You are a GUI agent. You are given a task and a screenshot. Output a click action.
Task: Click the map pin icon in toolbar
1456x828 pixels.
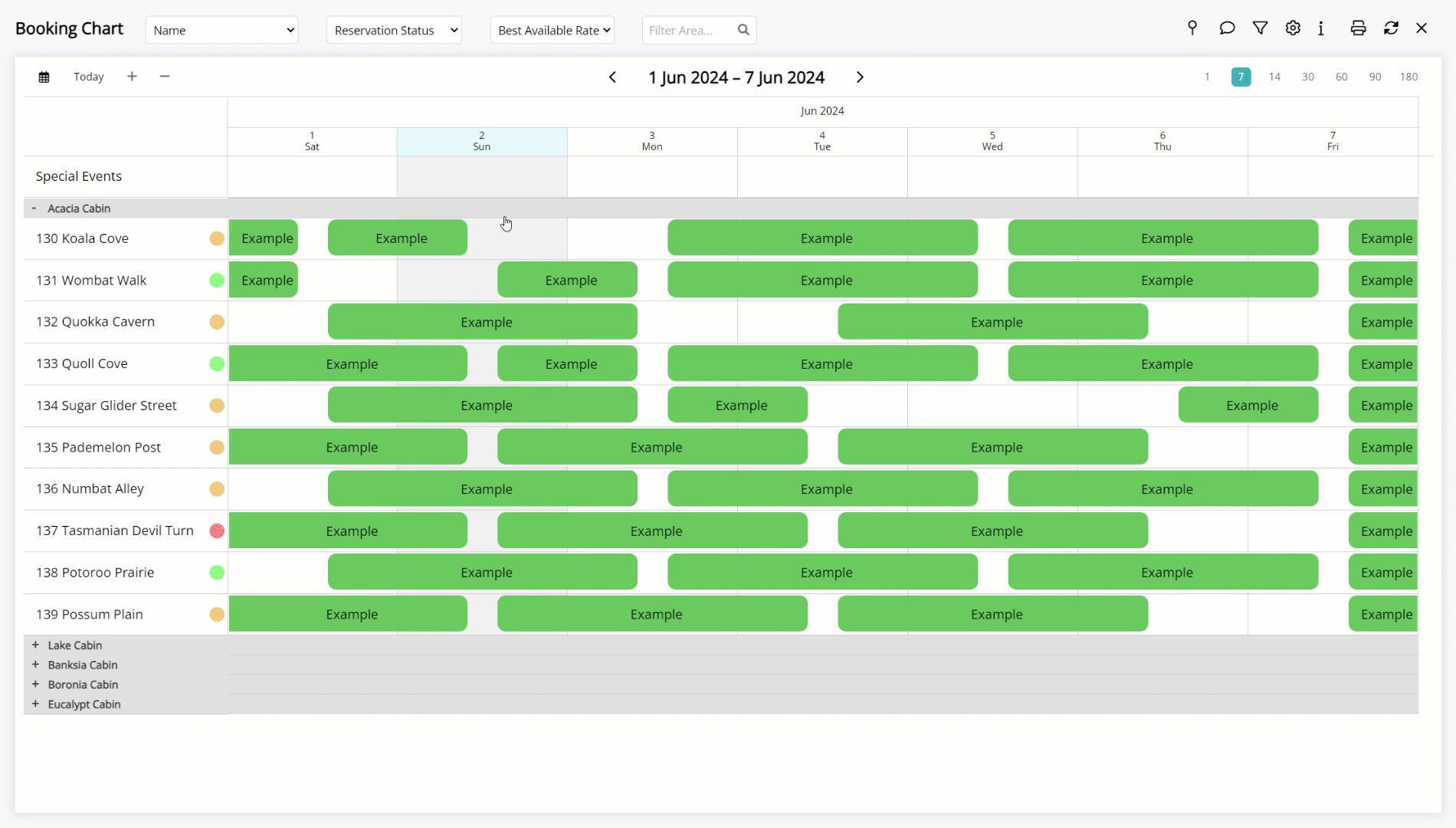pyautogui.click(x=1192, y=28)
